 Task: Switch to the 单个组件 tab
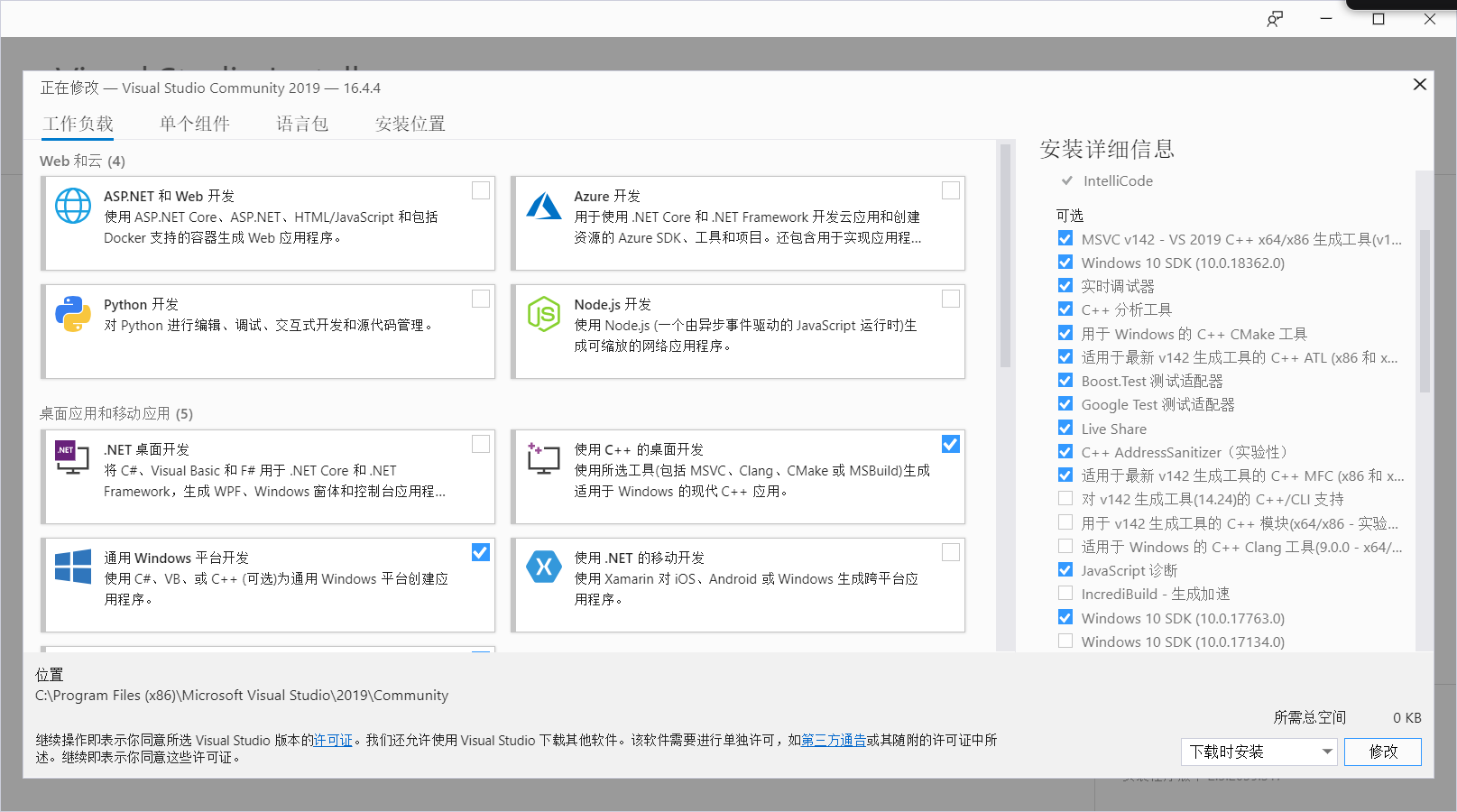(195, 124)
